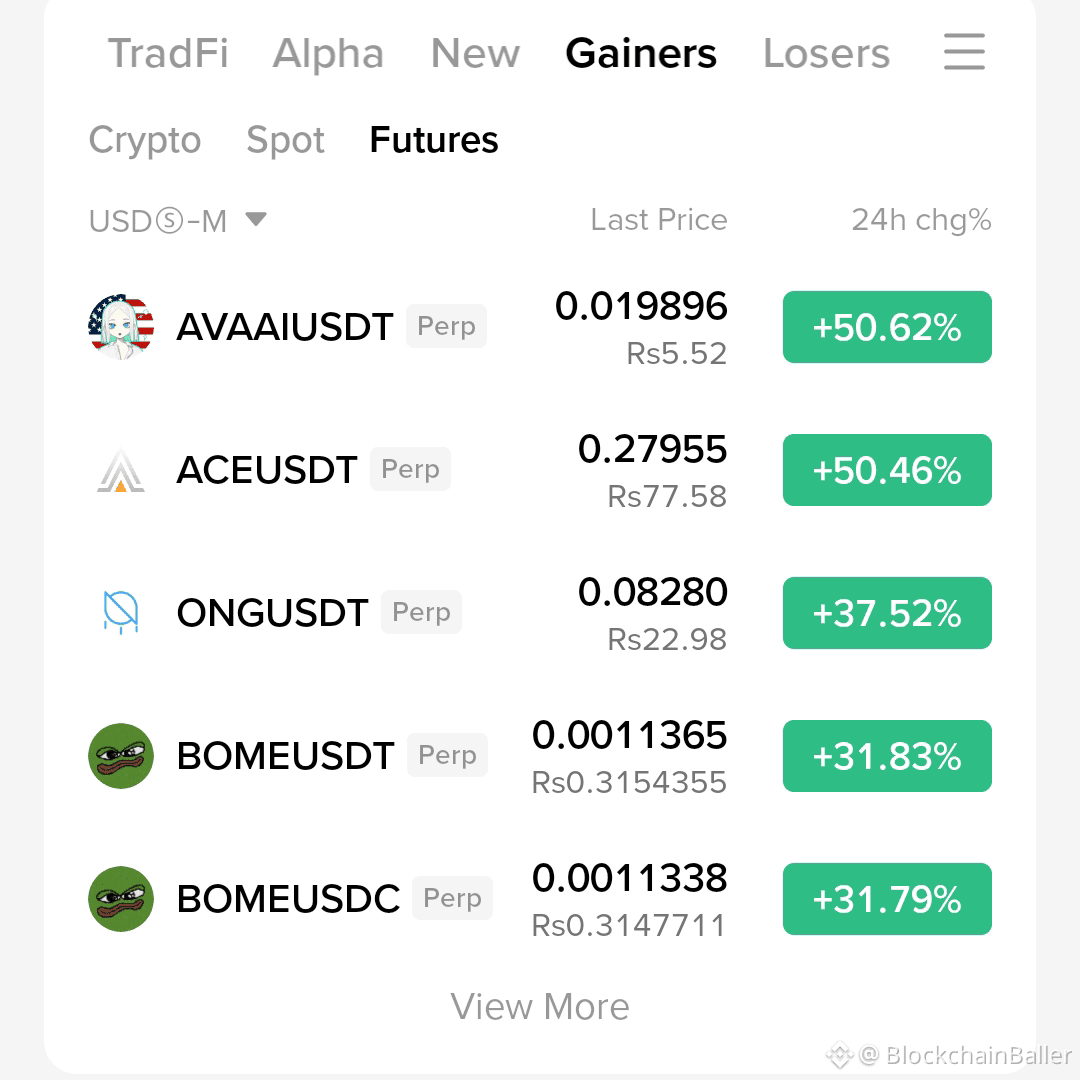
Task: Expand the USDⓈ-M dropdown arrow
Action: coord(256,219)
